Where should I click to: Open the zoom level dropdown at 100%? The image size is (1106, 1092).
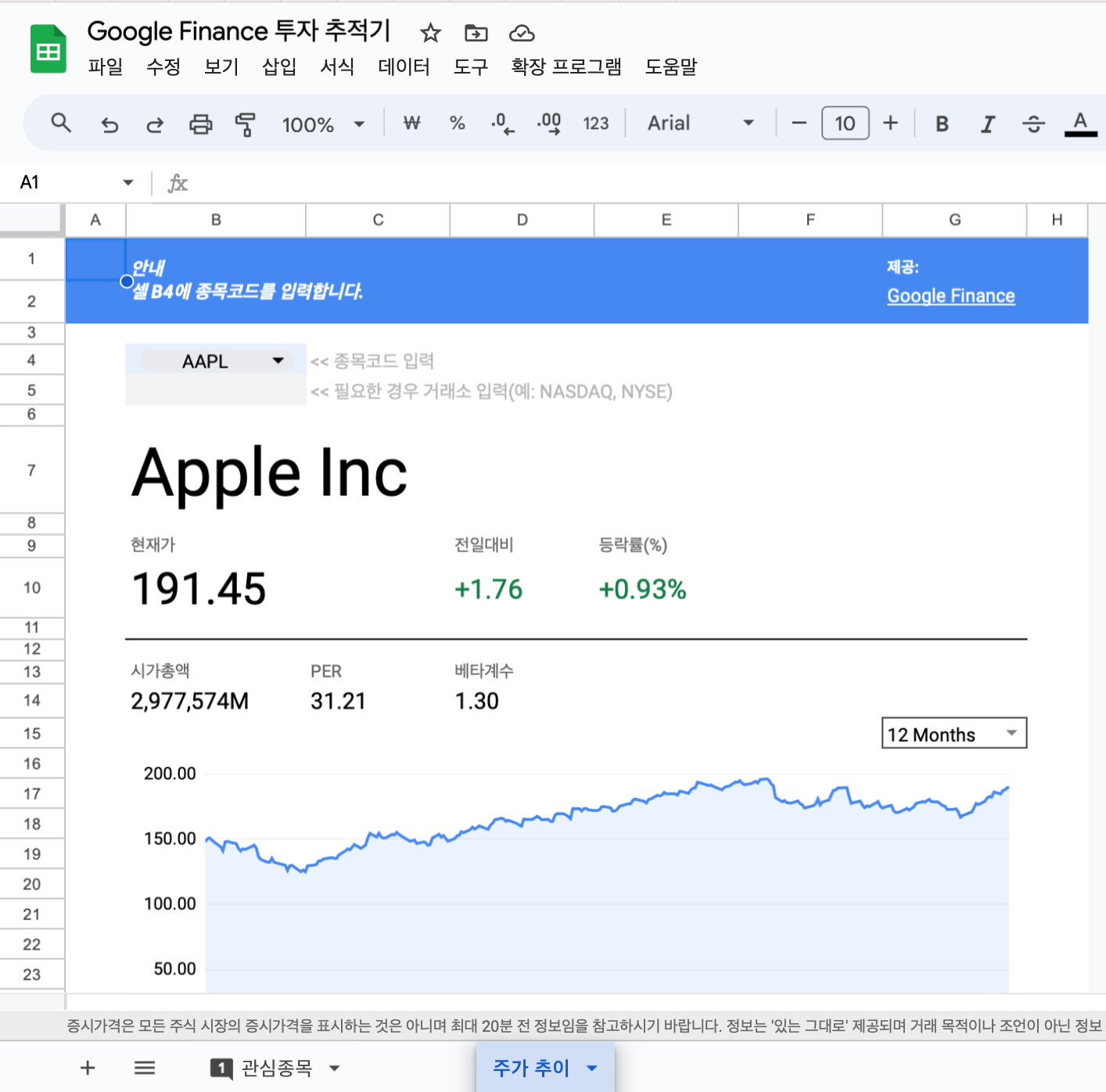[323, 124]
